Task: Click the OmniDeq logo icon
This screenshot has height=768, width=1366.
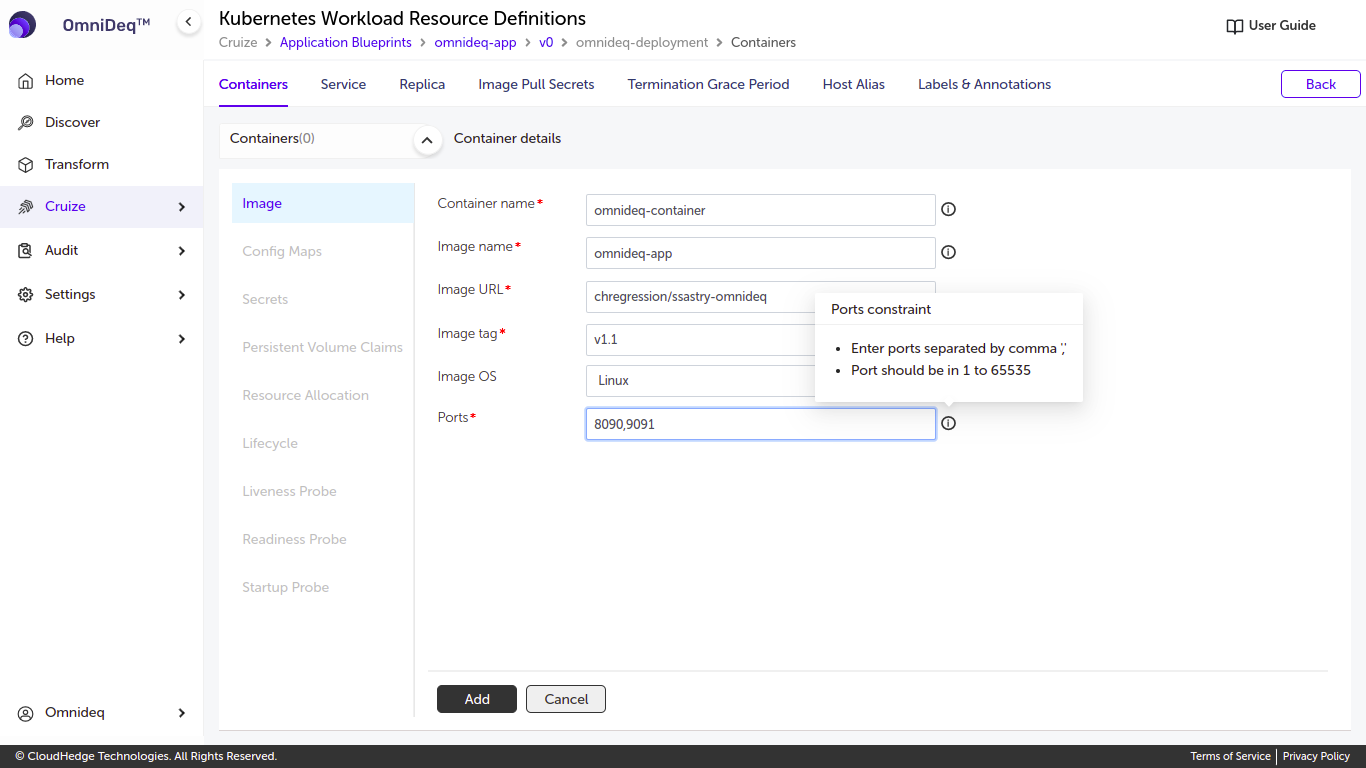Action: tap(22, 25)
